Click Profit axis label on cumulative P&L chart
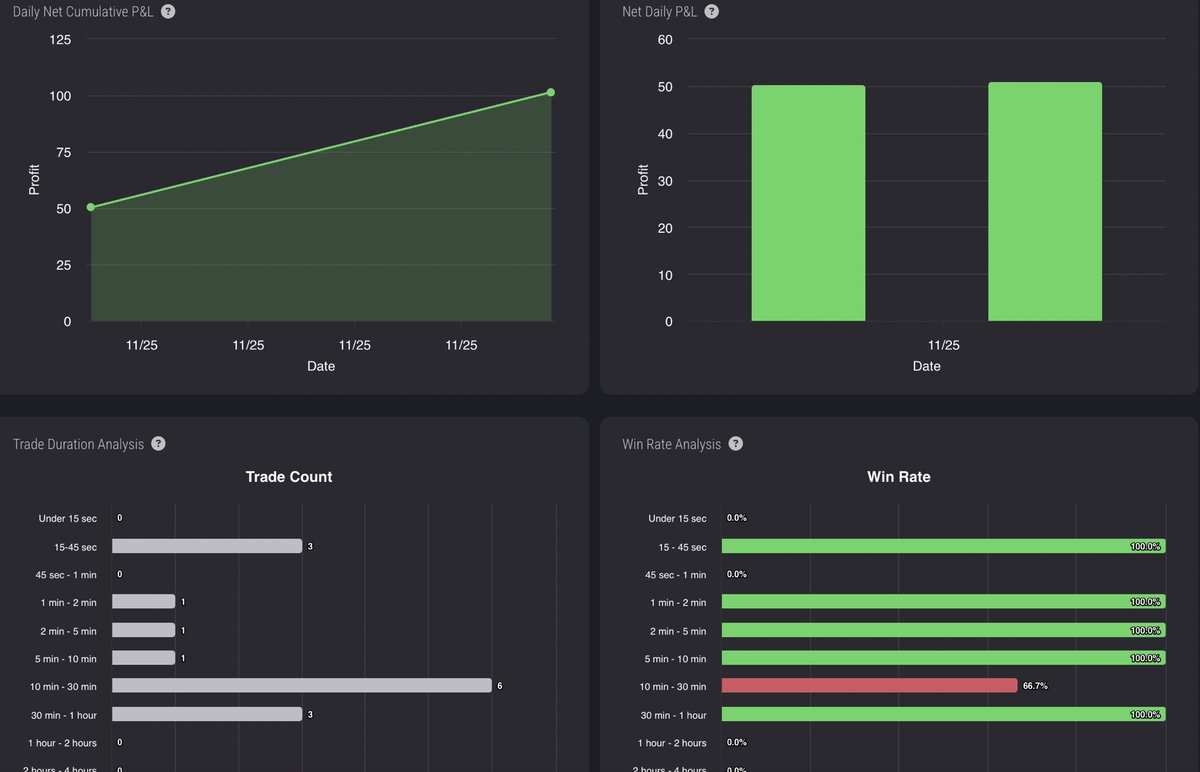 click(x=34, y=180)
